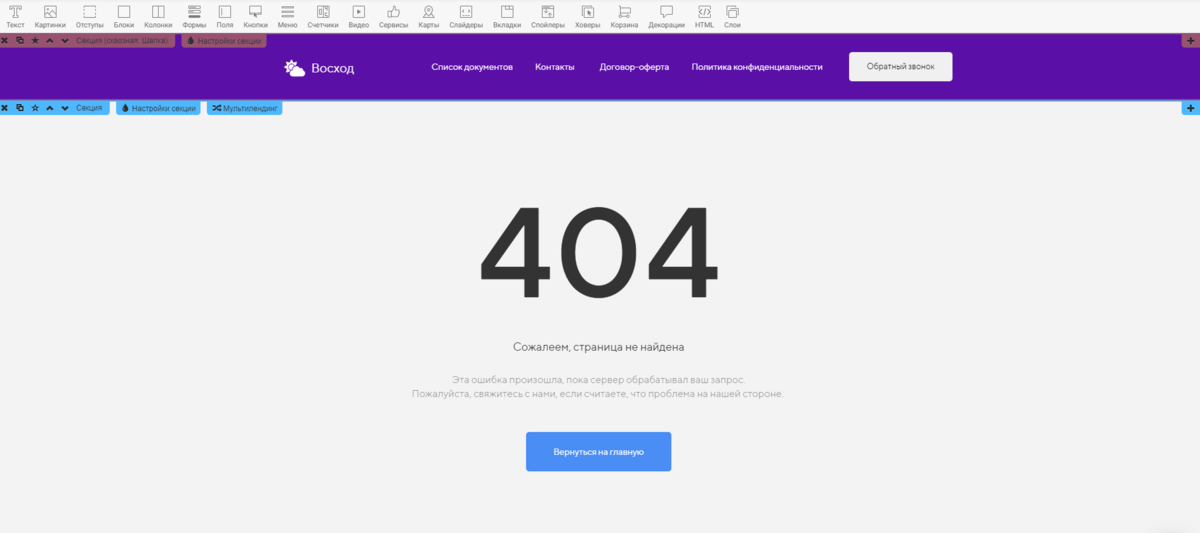Screen dimensions: 1200x533
Task: Open the Список документов menu link
Action: point(472,67)
